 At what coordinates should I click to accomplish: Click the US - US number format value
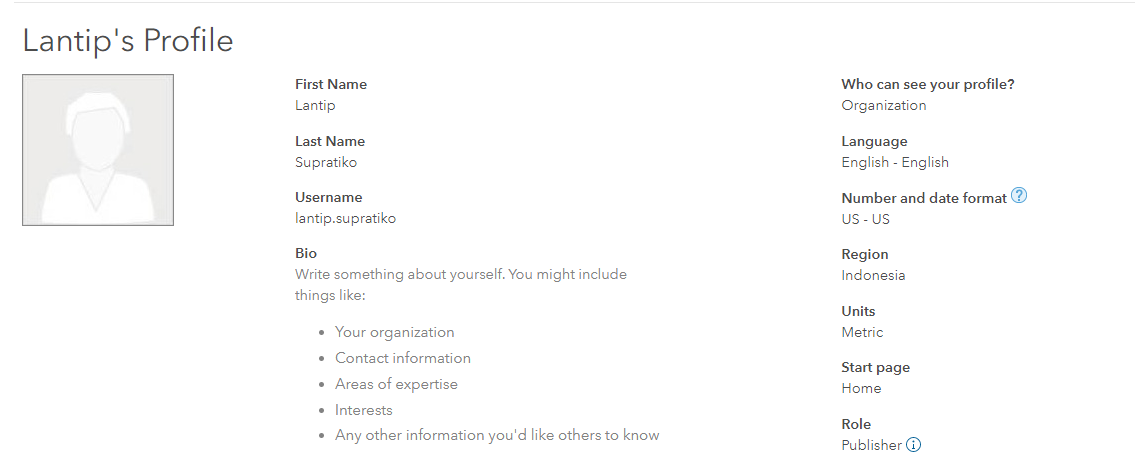[x=865, y=219]
